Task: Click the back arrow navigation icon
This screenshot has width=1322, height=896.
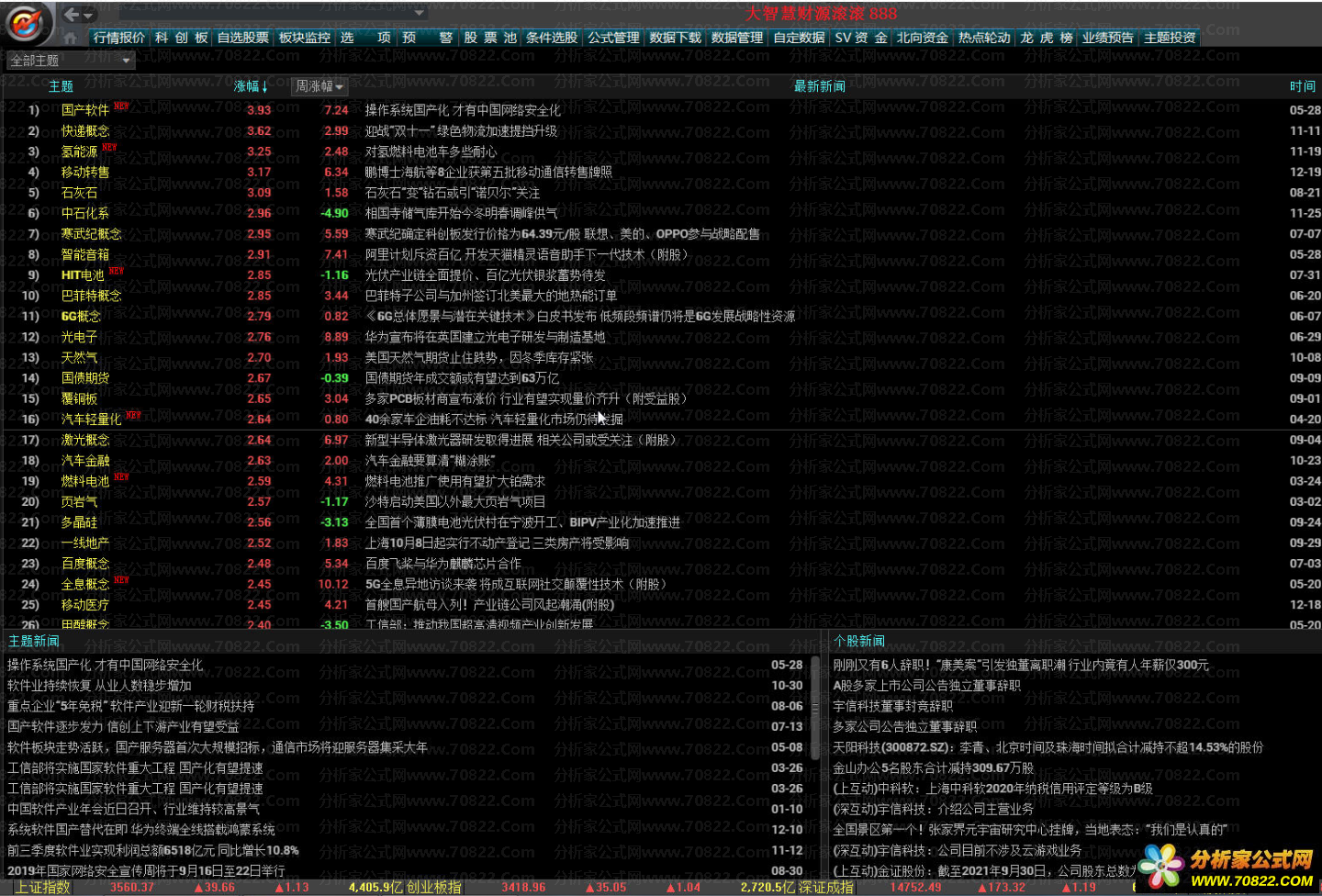Action: tap(72, 14)
